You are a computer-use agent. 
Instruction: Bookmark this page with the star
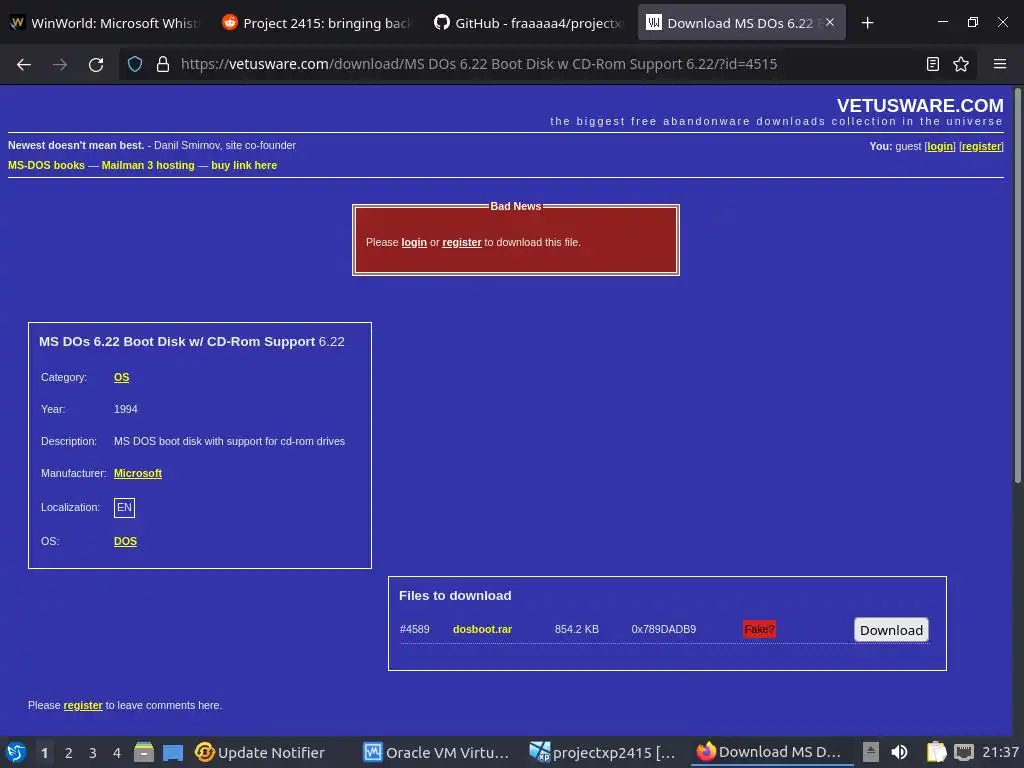pos(961,64)
